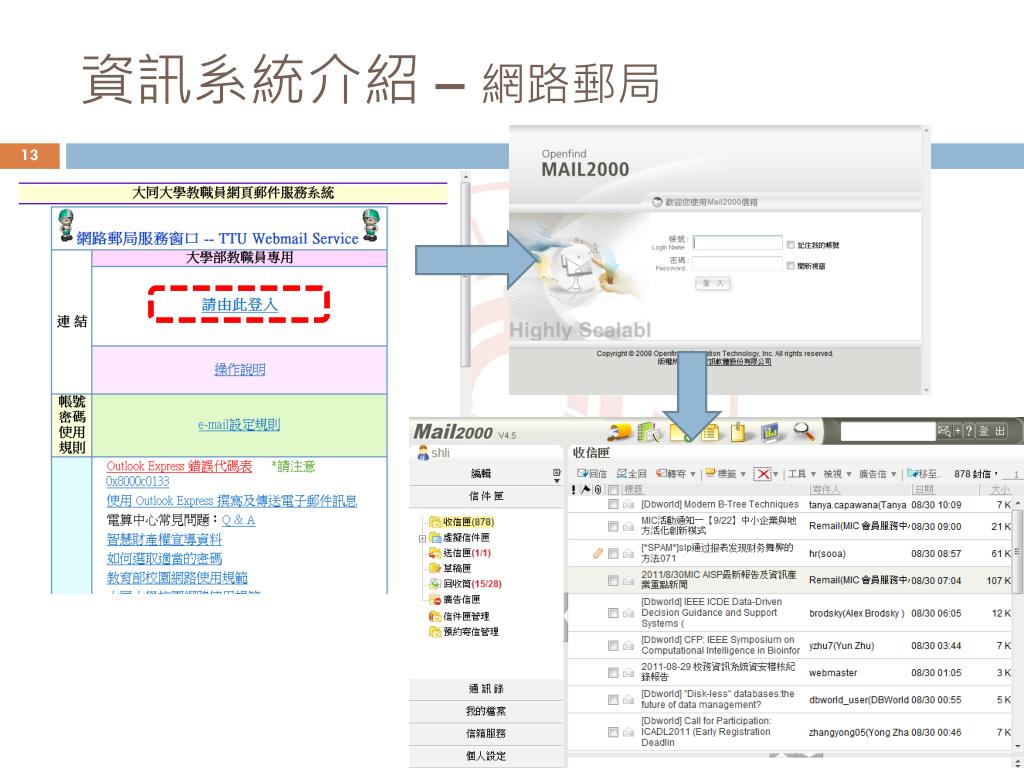Click the clipboard memo icon in toolbar
The image size is (1024, 768).
[739, 432]
